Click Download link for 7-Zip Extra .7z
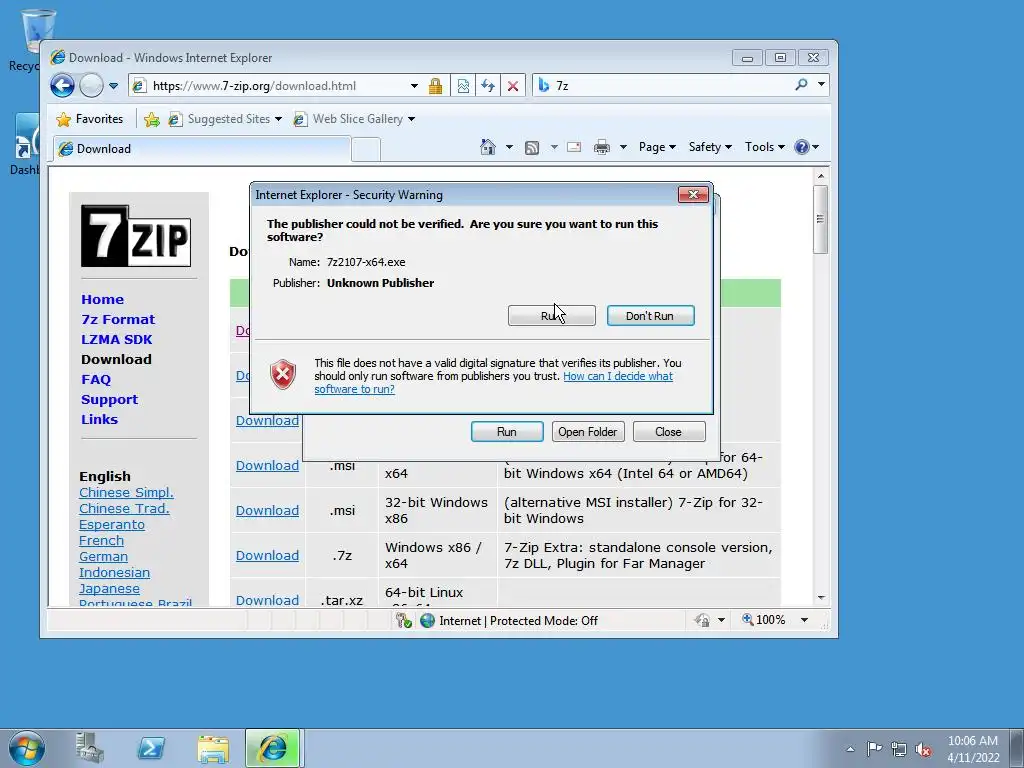1024x768 pixels. click(x=267, y=556)
